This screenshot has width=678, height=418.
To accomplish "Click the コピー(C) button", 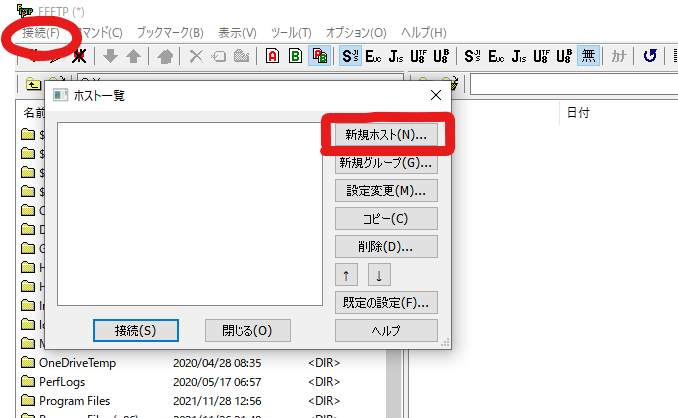I will tap(386, 219).
